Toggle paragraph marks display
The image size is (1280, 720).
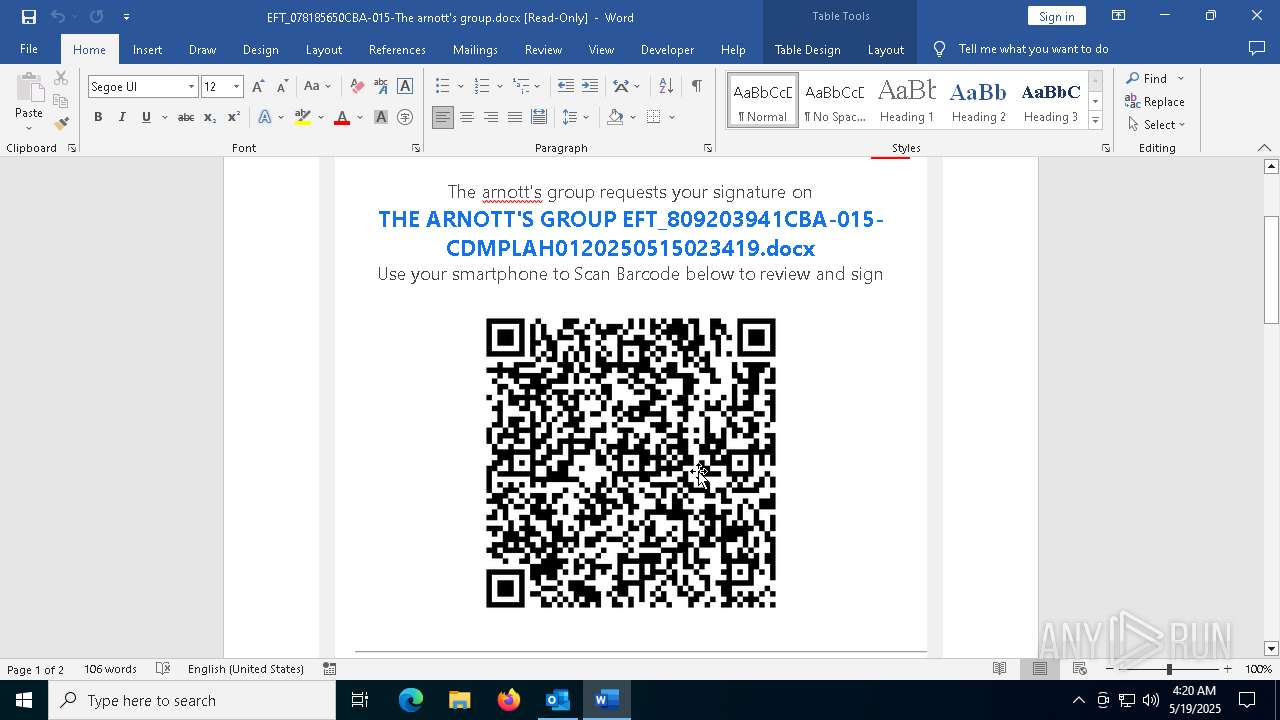point(696,87)
